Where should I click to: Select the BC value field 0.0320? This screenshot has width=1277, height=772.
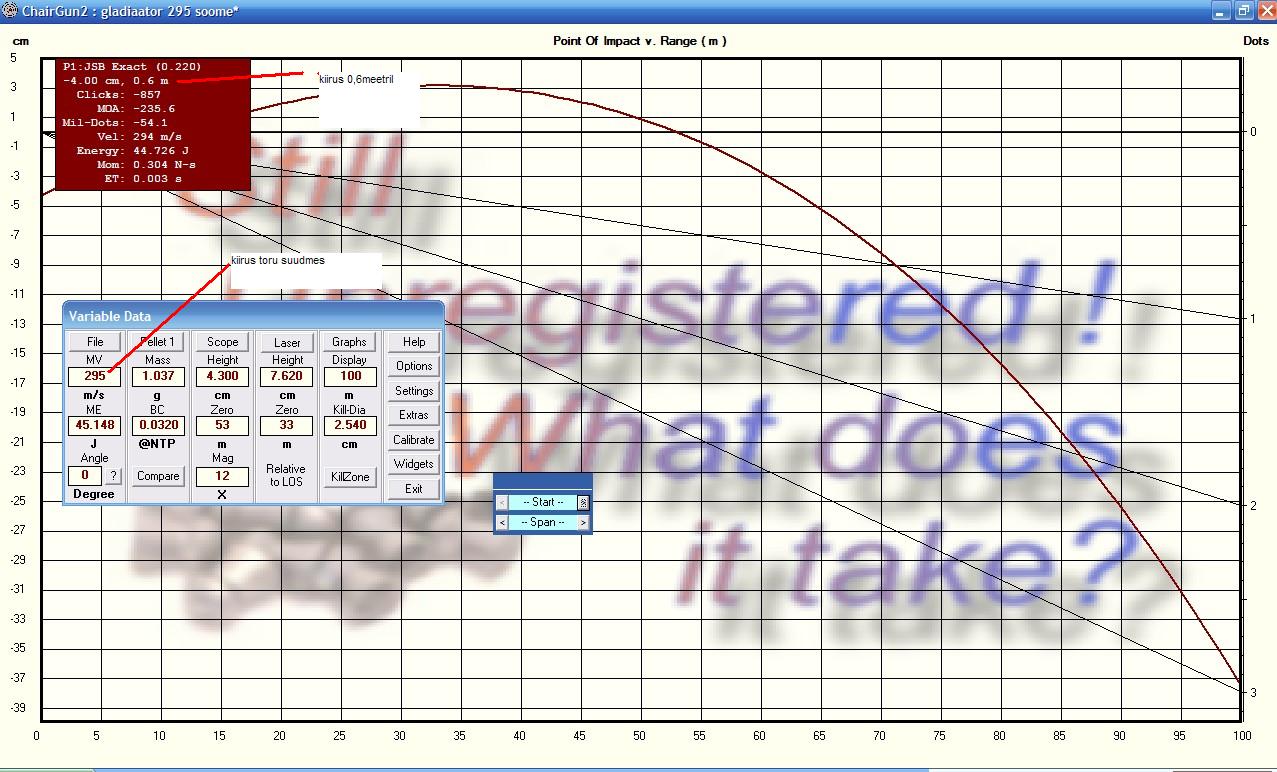point(158,425)
